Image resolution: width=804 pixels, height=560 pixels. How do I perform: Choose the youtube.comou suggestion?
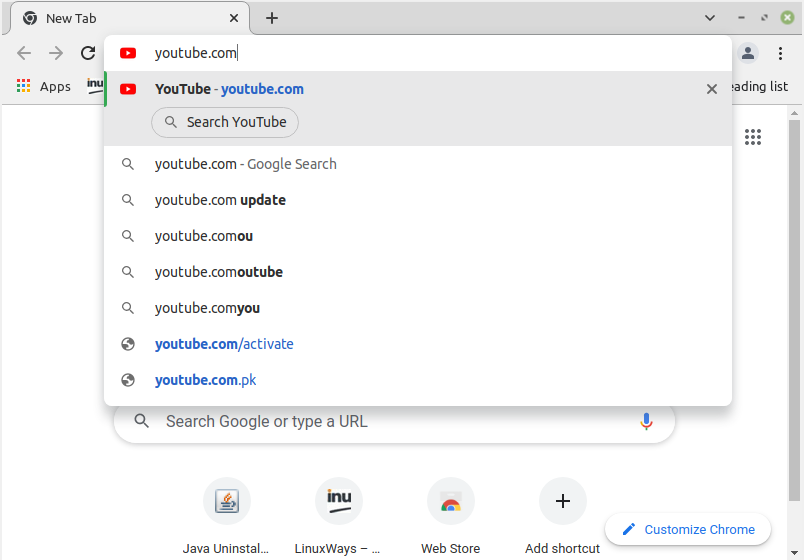[x=418, y=236]
